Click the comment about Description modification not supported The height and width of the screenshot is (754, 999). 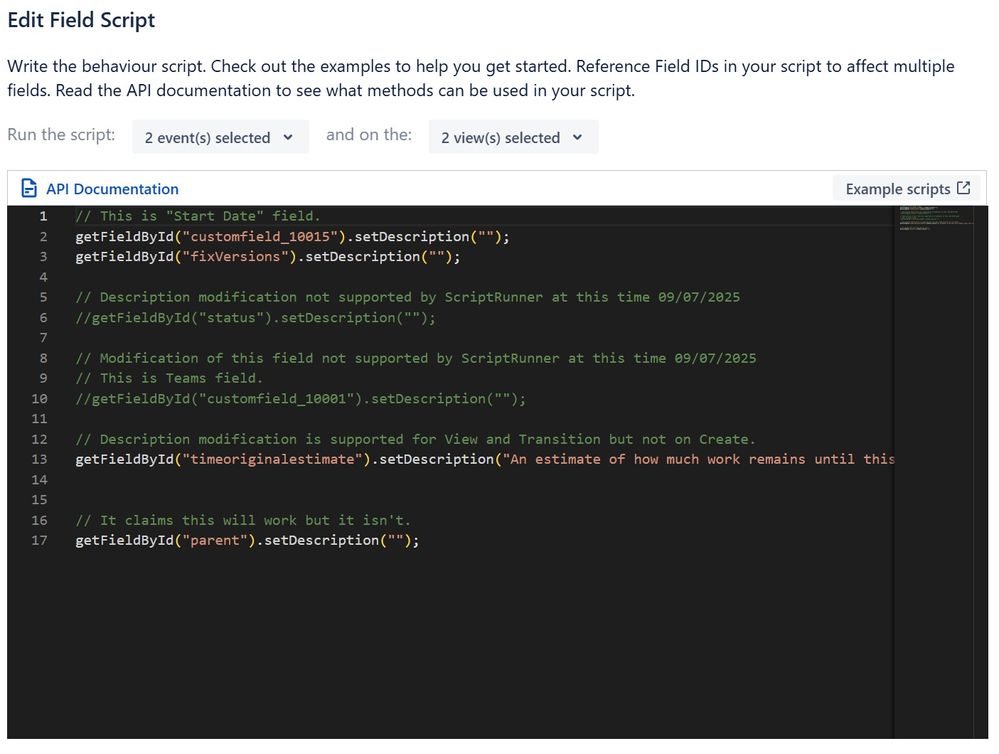pyautogui.click(x=408, y=297)
